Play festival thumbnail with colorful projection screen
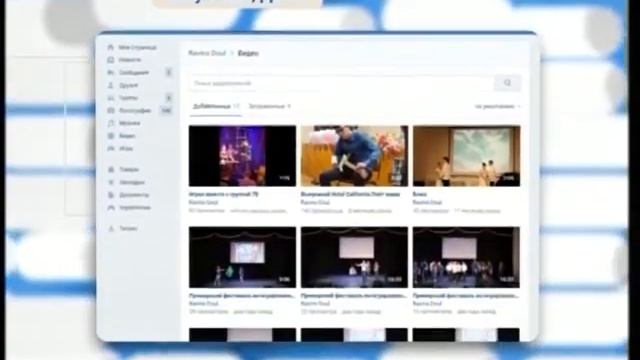This screenshot has width=640, height=360. 242,257
